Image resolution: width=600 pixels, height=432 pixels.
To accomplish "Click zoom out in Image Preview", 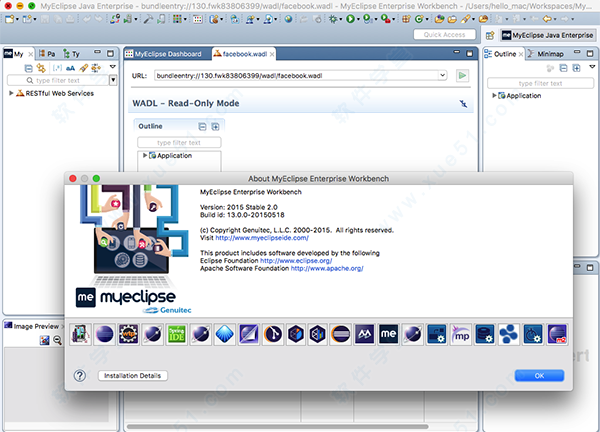I will 57,340.
